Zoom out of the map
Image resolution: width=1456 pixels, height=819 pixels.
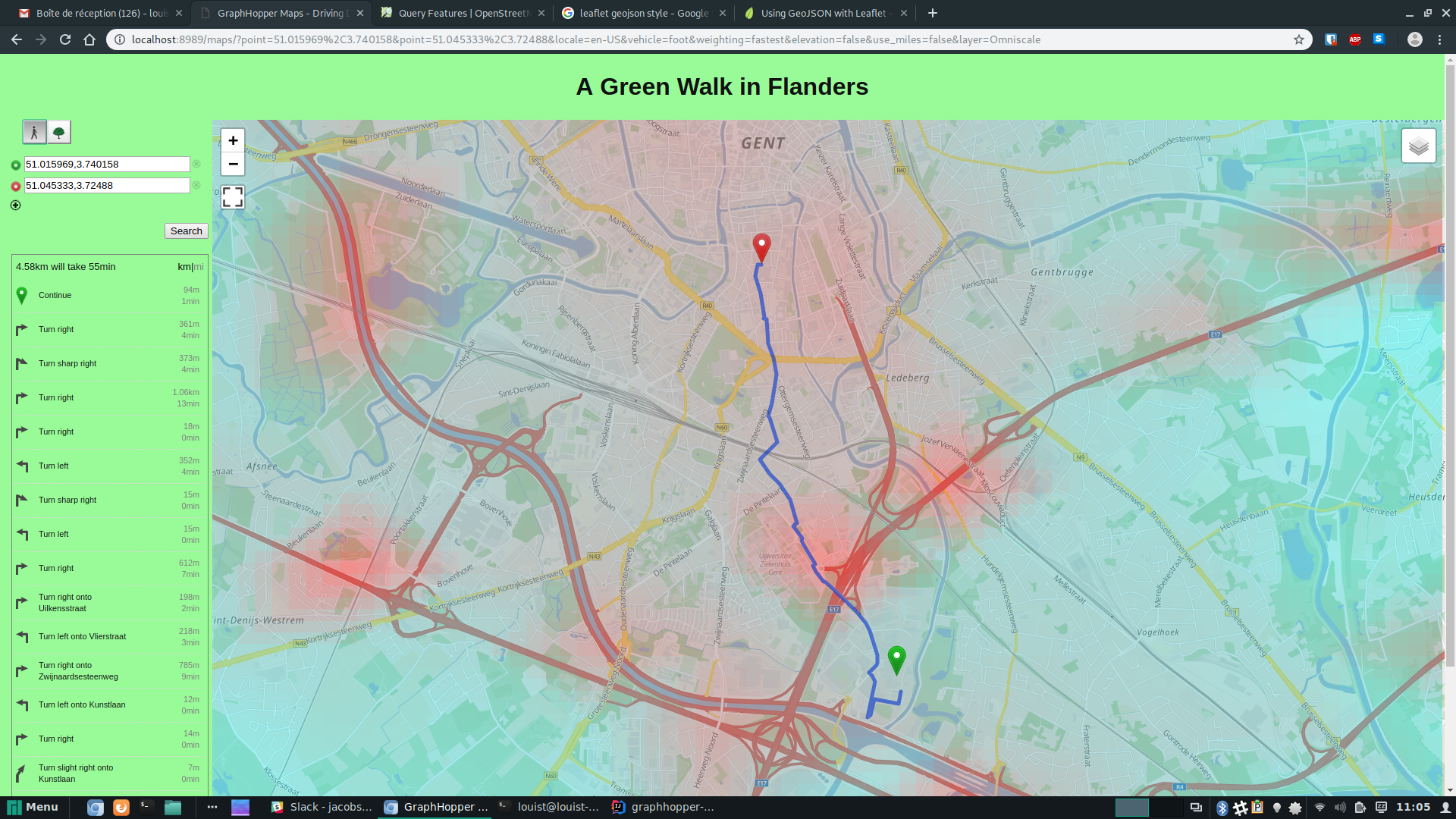(233, 164)
